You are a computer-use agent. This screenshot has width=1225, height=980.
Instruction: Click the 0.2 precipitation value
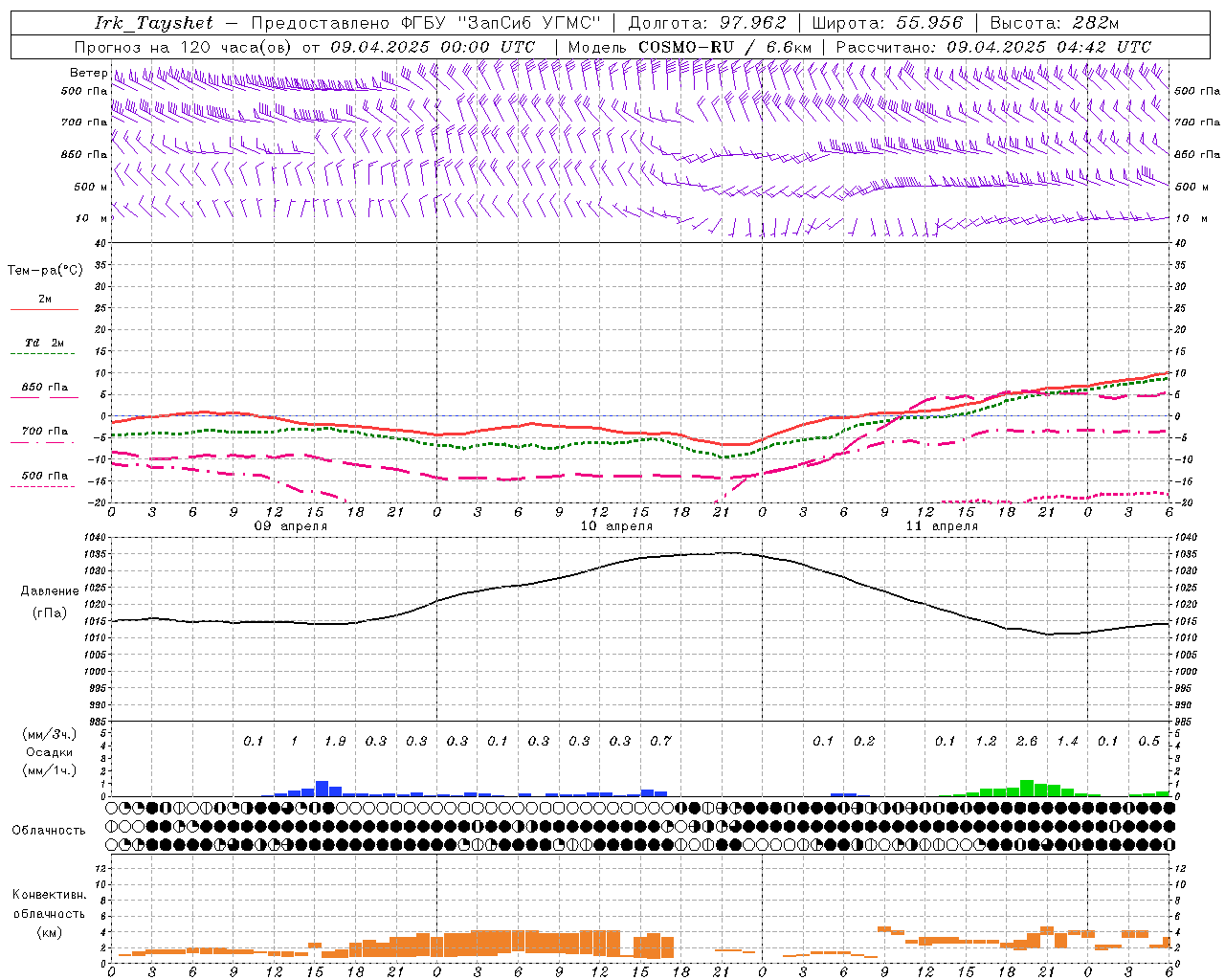tap(864, 741)
